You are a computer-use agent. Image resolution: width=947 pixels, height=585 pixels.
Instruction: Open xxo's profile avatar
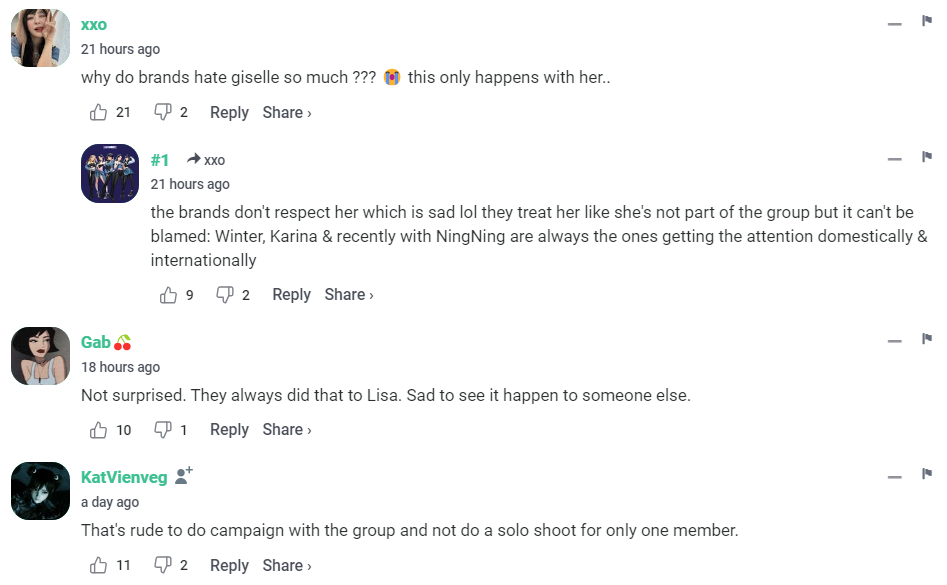(x=40, y=38)
